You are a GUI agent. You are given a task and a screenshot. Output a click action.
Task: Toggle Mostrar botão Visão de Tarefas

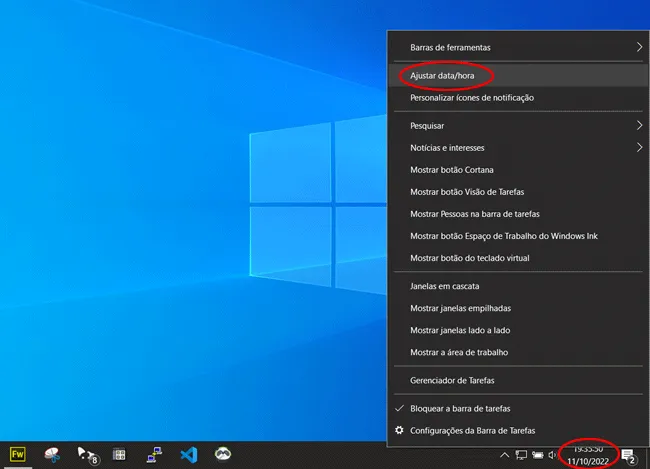point(518,192)
